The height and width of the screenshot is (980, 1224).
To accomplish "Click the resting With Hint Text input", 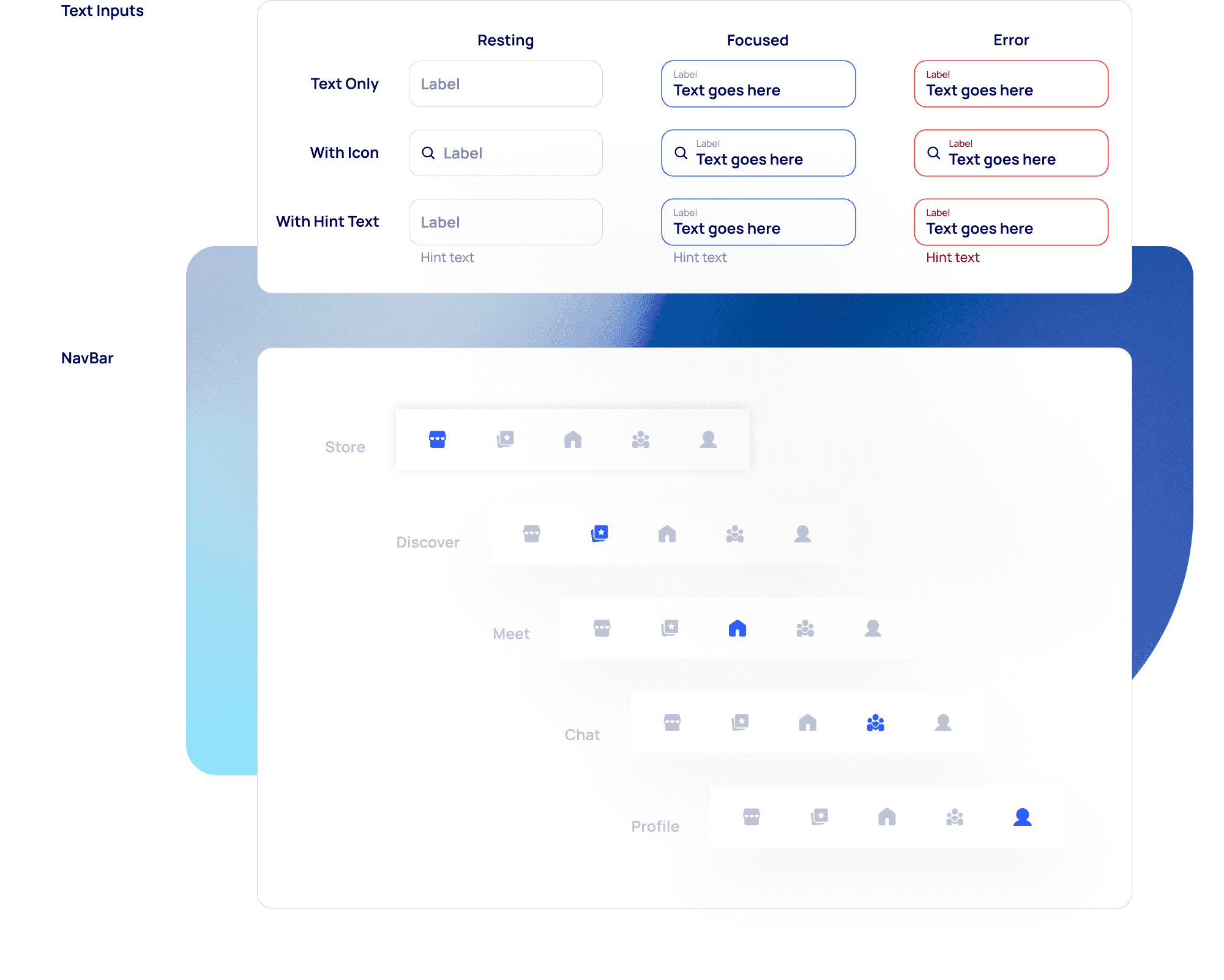I will (x=506, y=222).
